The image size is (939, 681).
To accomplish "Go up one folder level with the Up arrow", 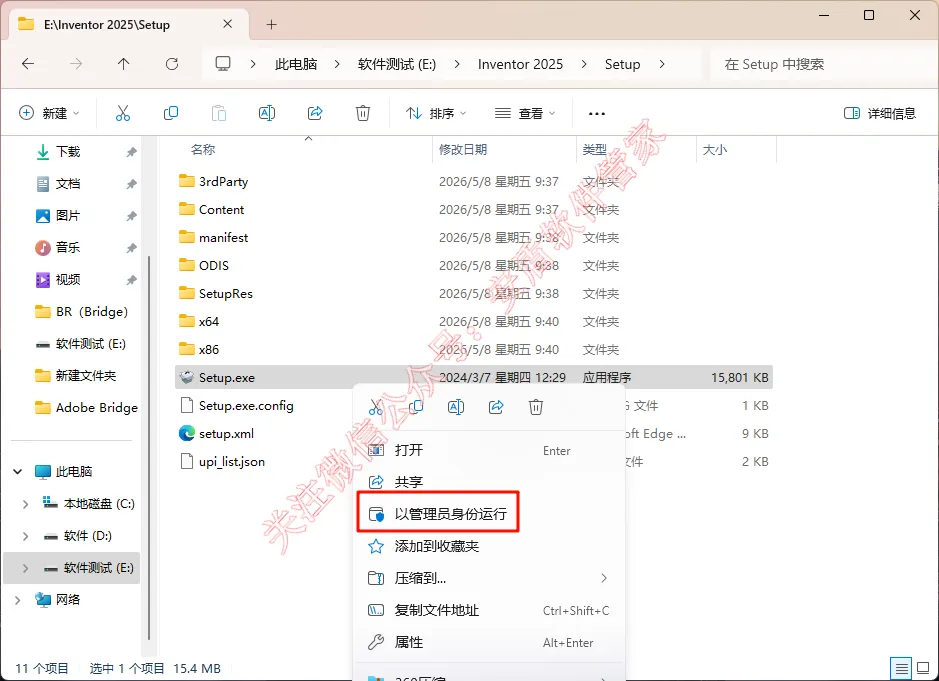I will click(123, 64).
